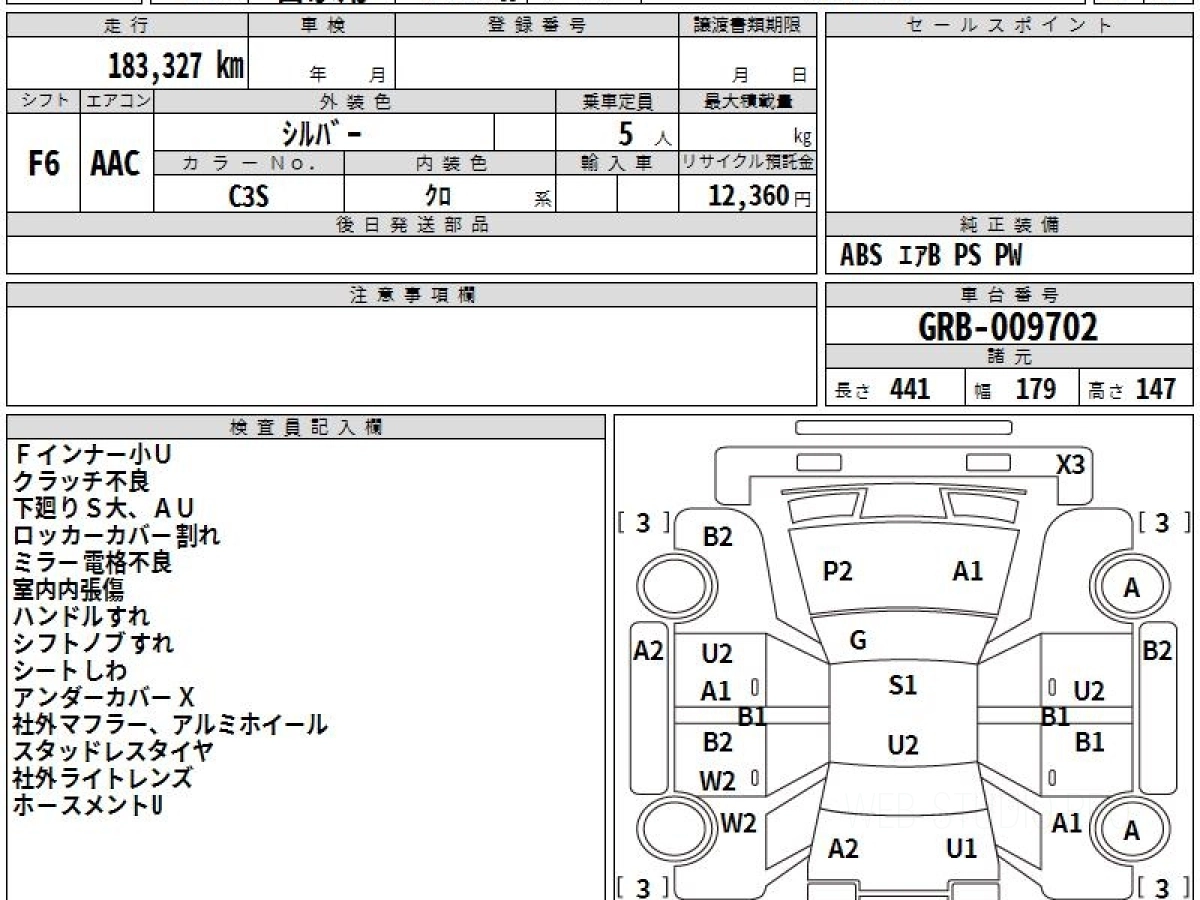Select the mileage value 183,327 km

click(x=176, y=66)
